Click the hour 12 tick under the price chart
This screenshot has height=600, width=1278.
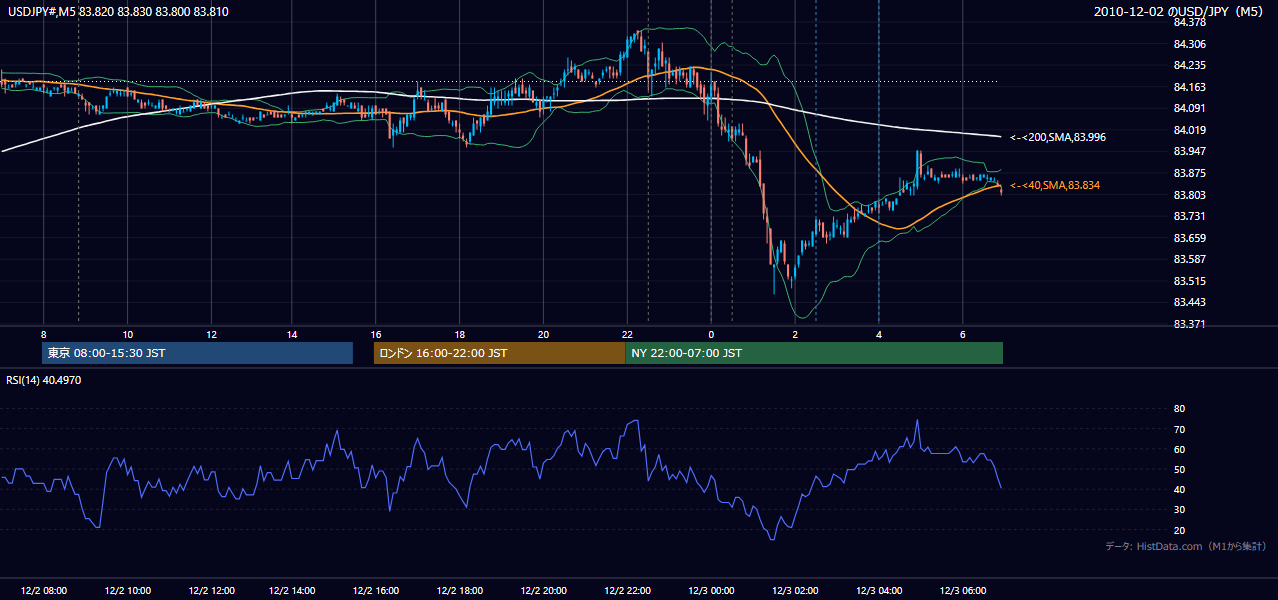(210, 334)
